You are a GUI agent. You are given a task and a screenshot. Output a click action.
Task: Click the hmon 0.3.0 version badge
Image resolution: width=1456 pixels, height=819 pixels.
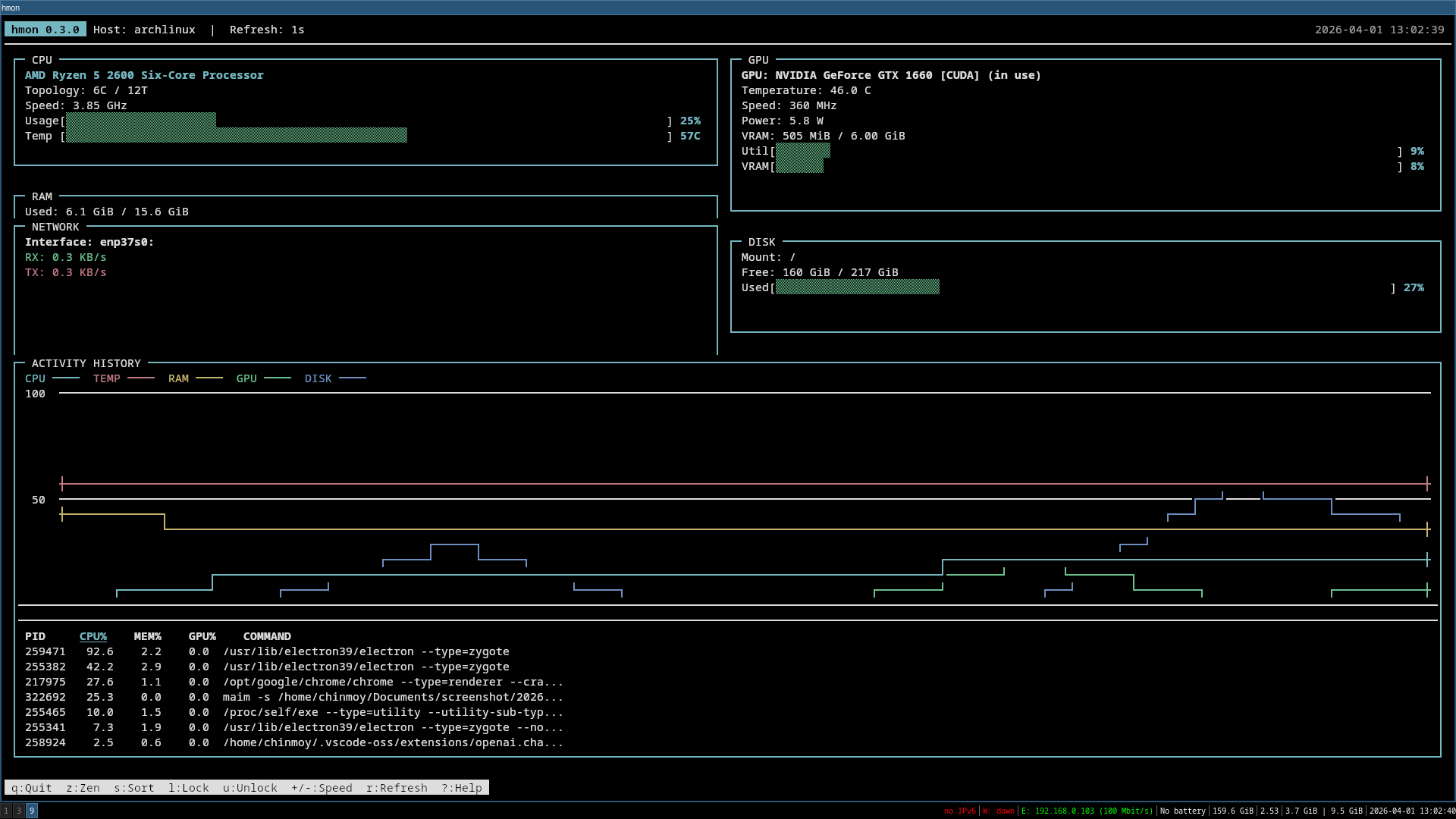pyautogui.click(x=45, y=30)
